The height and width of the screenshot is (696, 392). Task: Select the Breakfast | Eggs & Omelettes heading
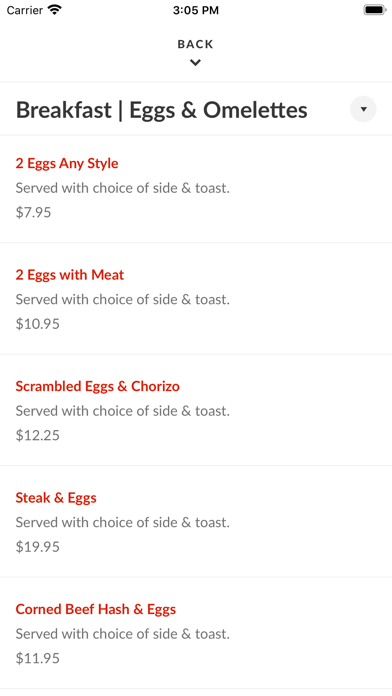[162, 110]
